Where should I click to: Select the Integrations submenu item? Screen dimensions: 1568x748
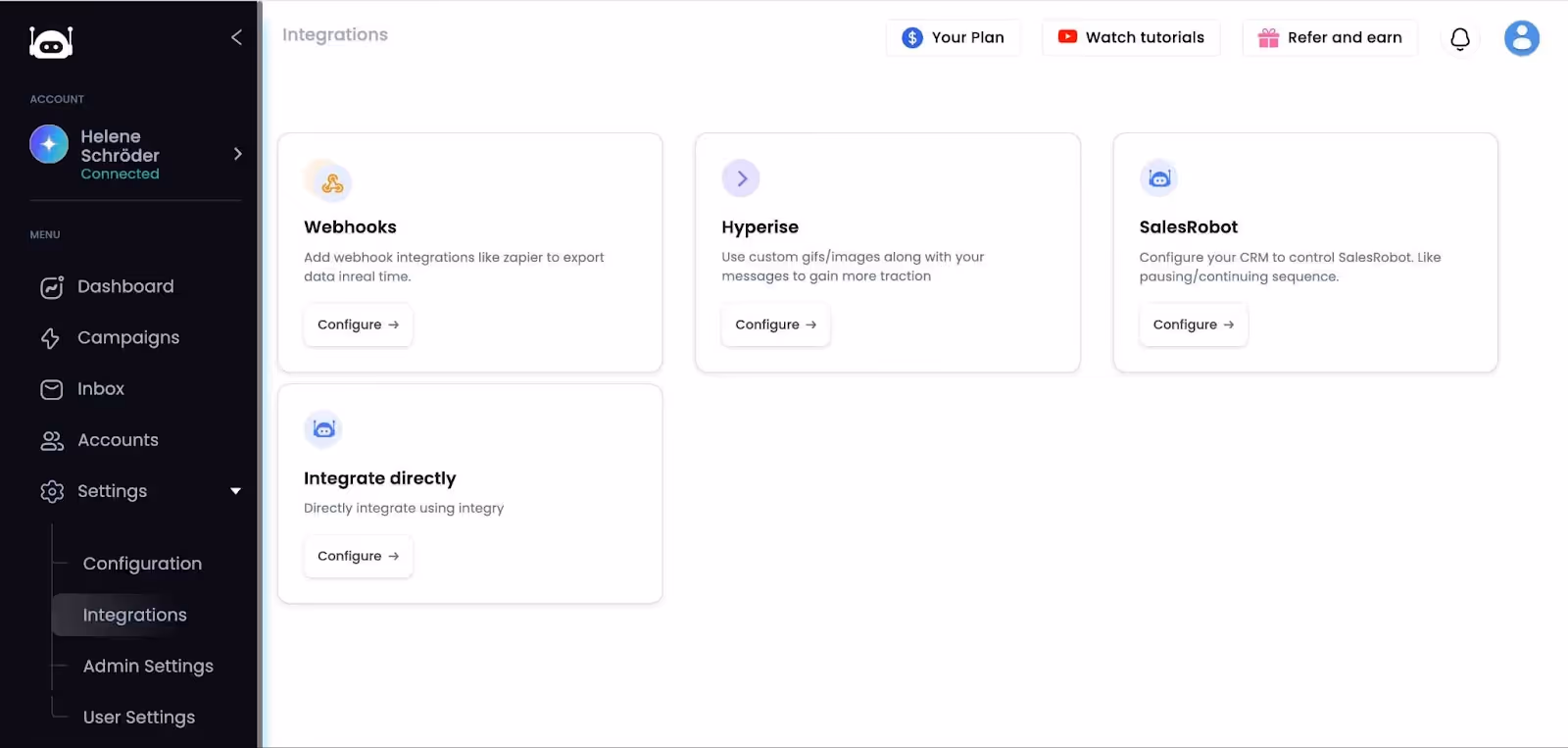coord(134,615)
